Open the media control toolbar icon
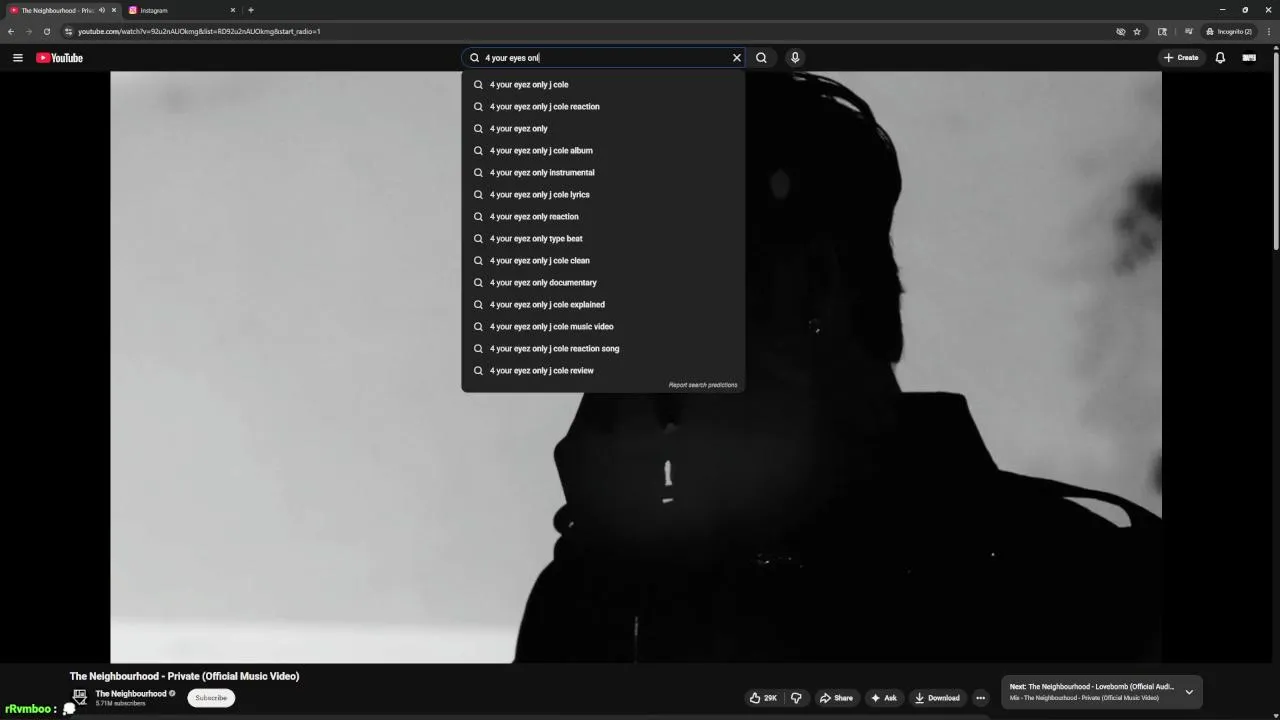The image size is (1280, 720). (1188, 31)
